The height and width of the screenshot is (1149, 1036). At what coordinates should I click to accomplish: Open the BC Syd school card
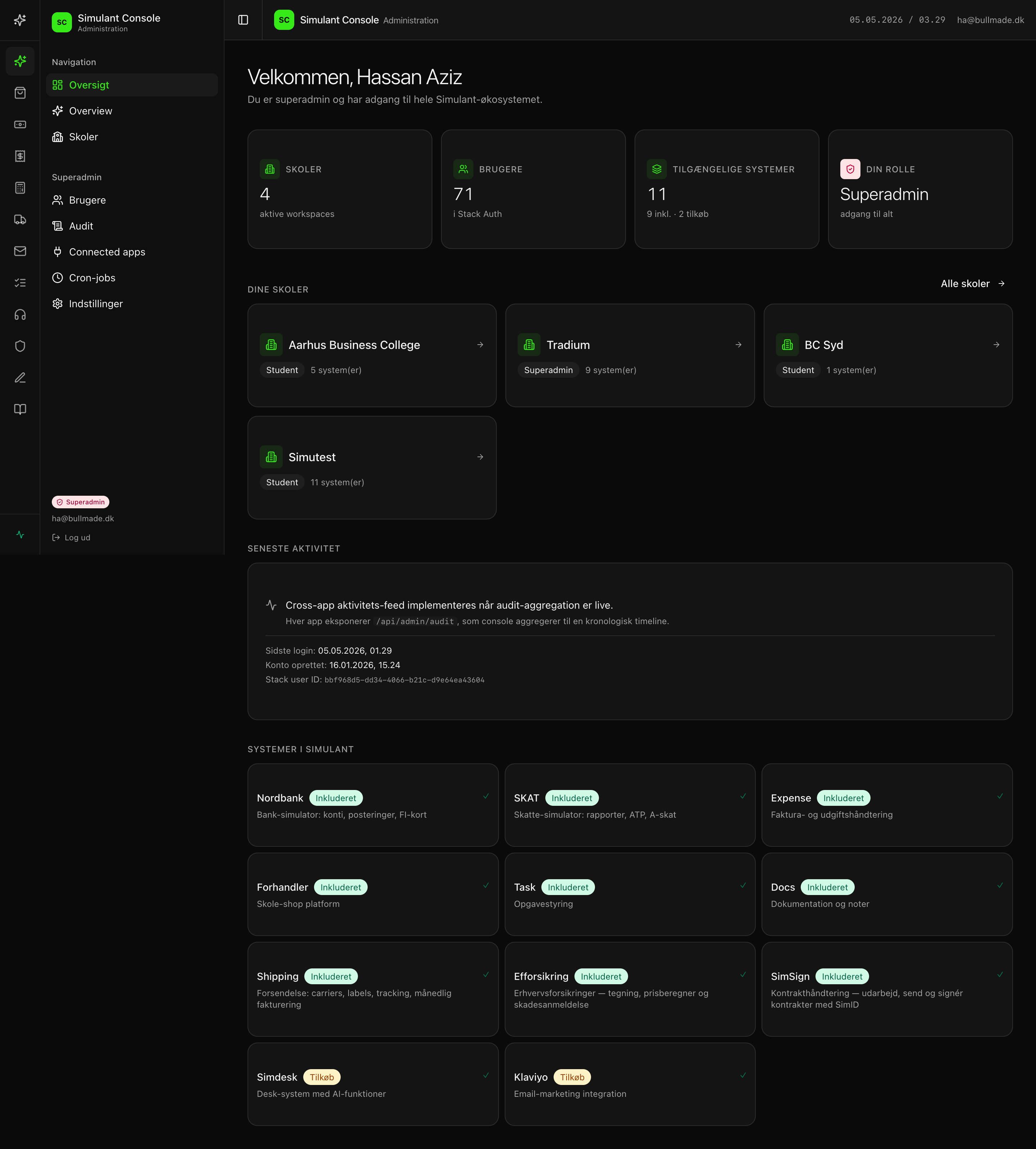tap(888, 355)
